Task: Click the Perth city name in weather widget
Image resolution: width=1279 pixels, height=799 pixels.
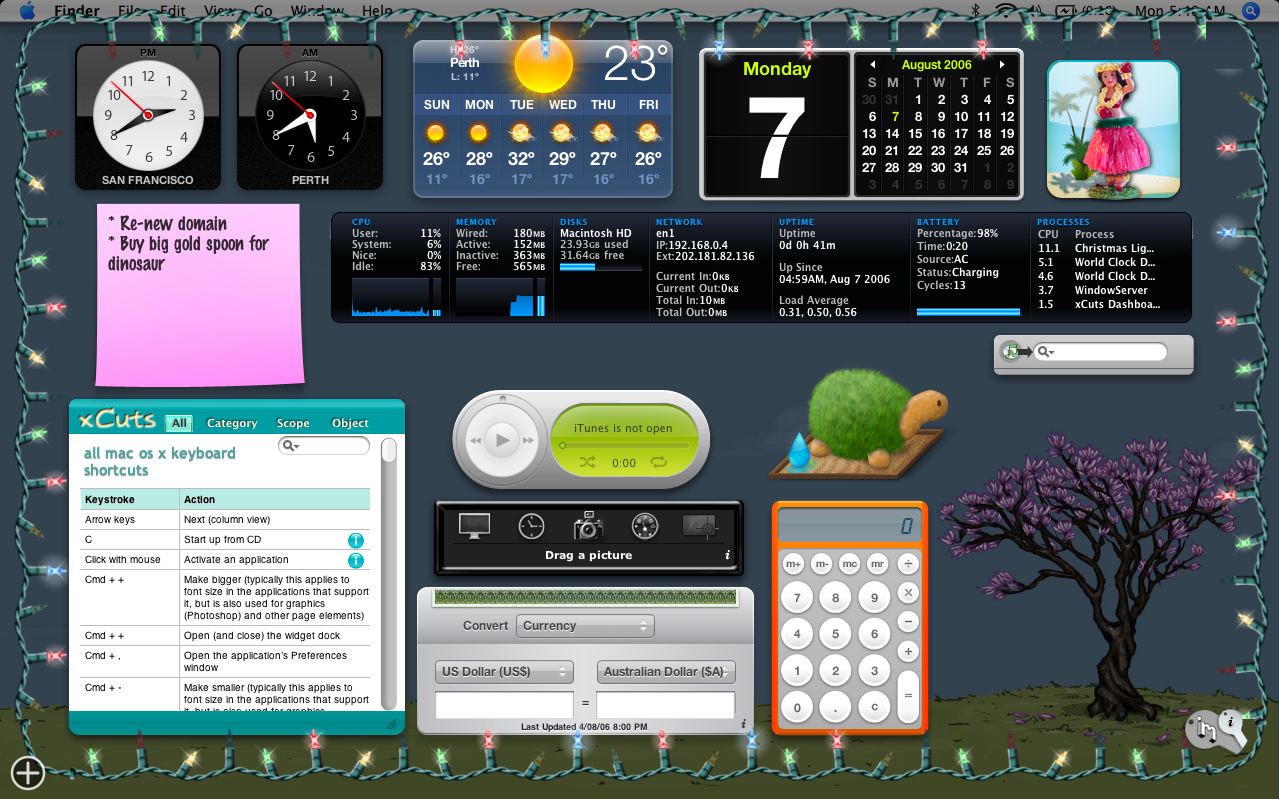Action: (x=465, y=62)
